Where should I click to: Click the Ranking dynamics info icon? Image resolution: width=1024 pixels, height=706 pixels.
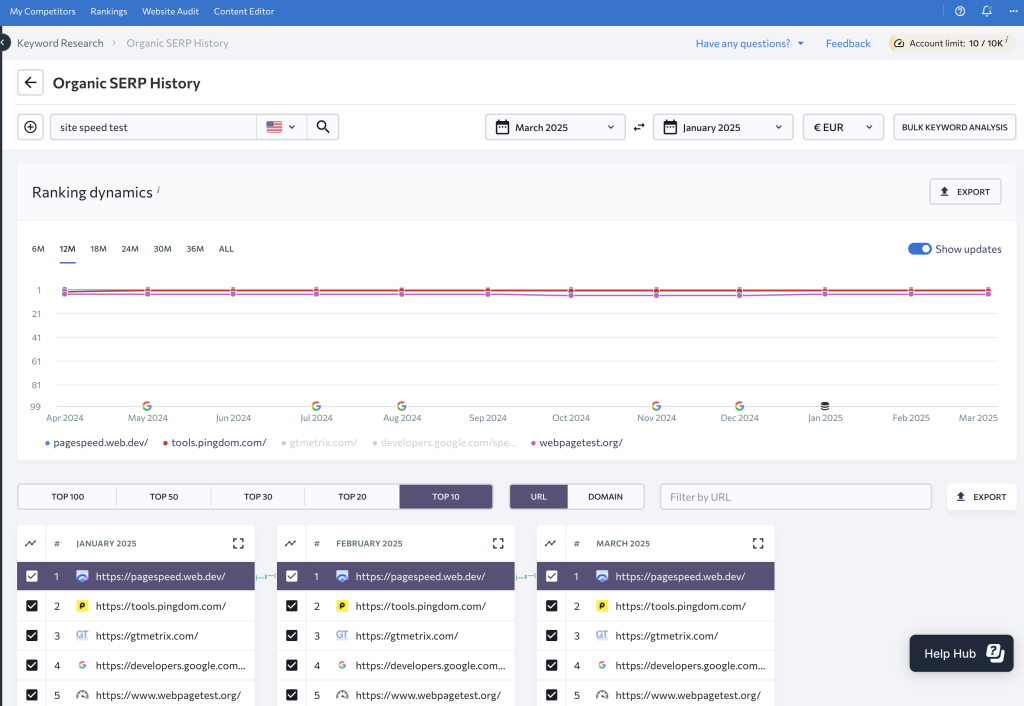click(158, 189)
